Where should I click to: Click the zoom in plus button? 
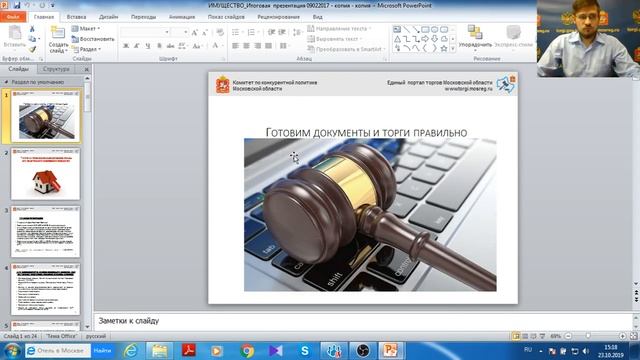(x=622, y=336)
